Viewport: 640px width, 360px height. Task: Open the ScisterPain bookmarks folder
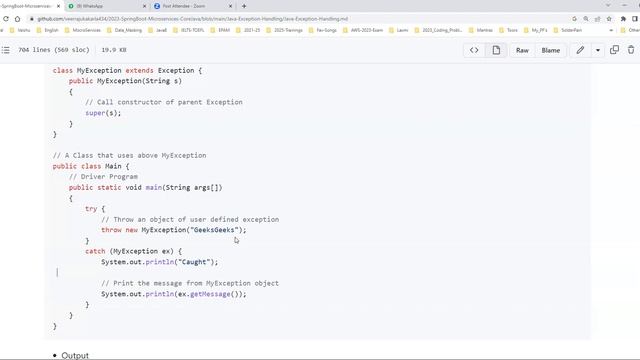click(x=567, y=30)
